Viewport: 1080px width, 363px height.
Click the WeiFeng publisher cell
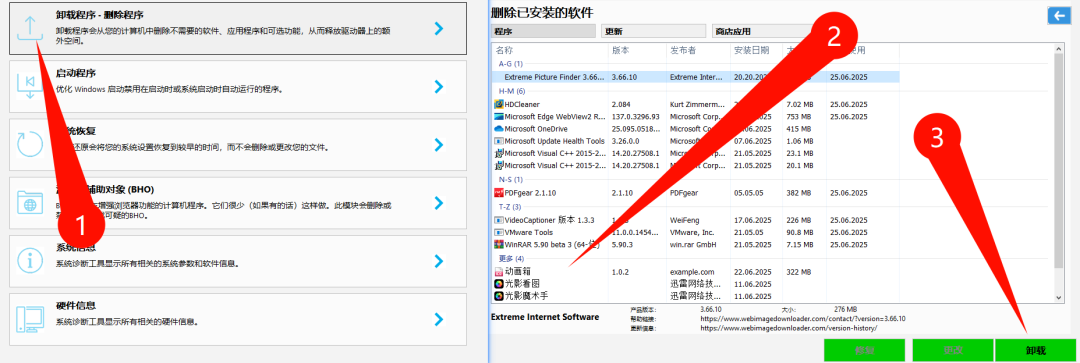(x=685, y=220)
